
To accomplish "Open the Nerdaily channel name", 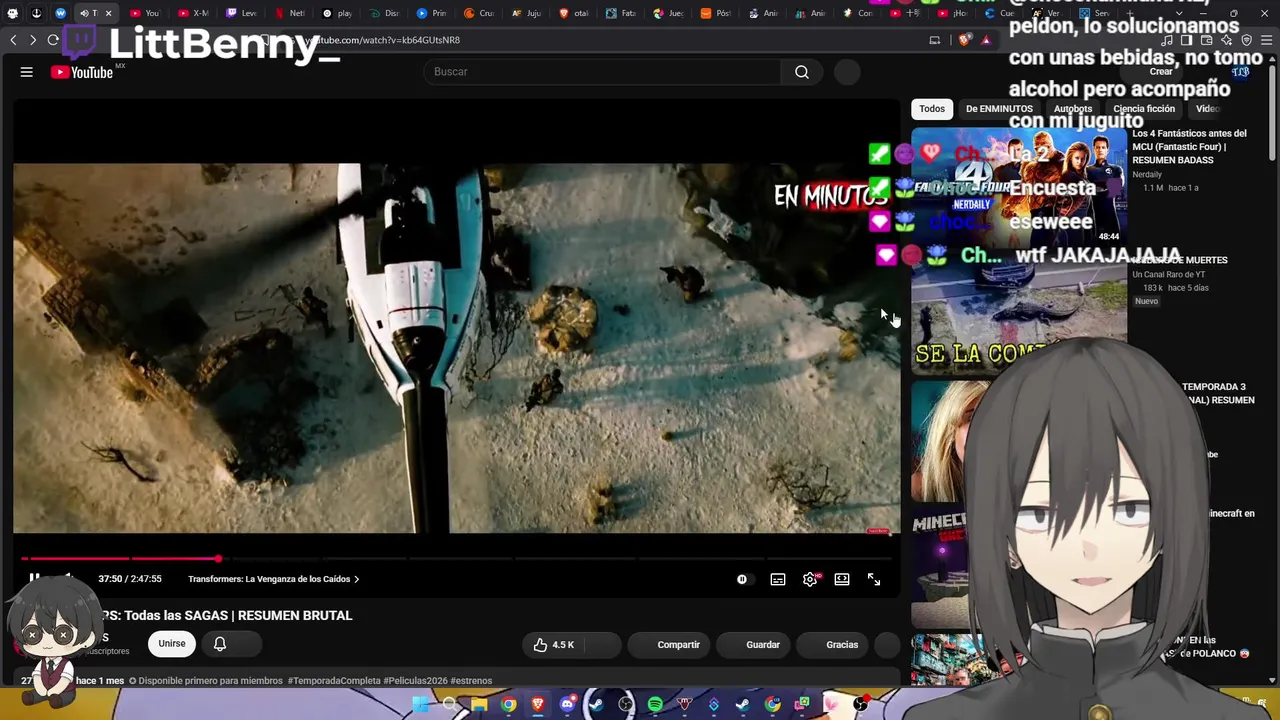I will point(1147,175).
